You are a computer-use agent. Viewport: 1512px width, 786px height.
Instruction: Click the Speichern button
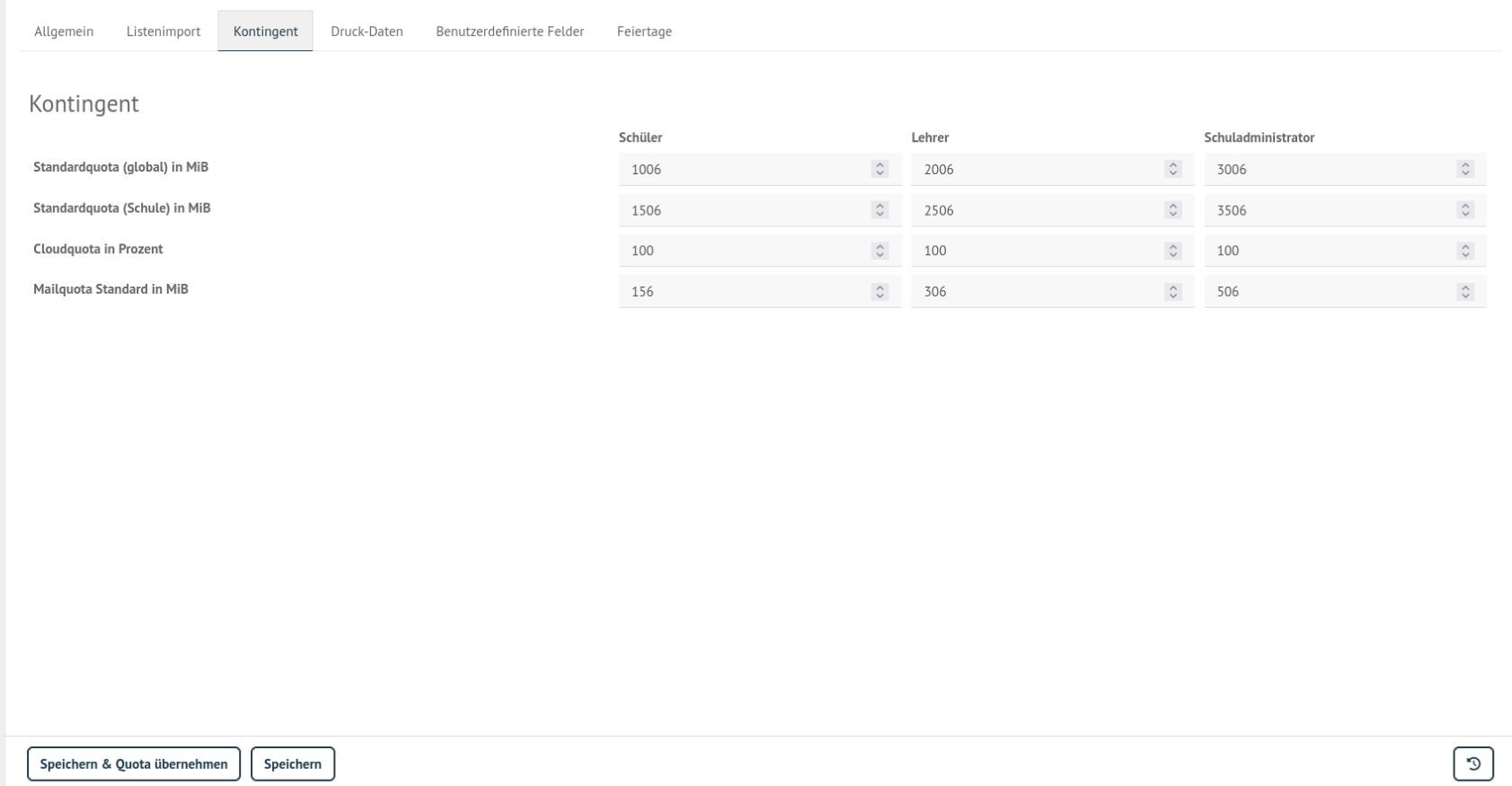coord(293,764)
